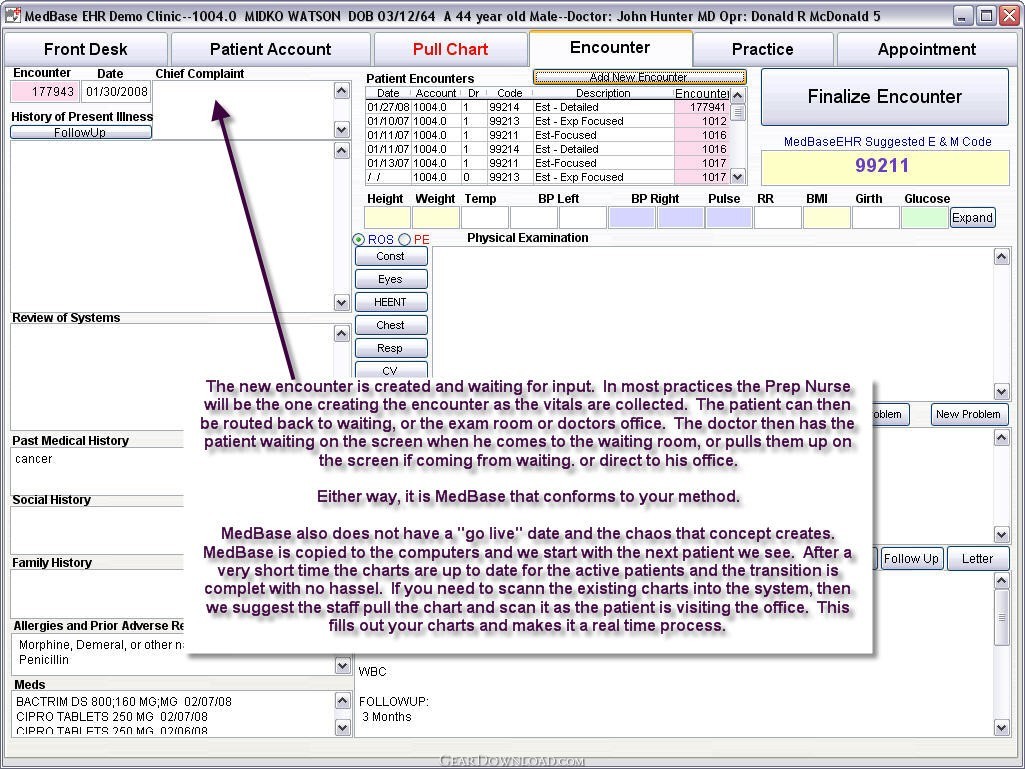Select CIPRO TABLETS 250 MG 02/07/08 entry

[x=112, y=717]
